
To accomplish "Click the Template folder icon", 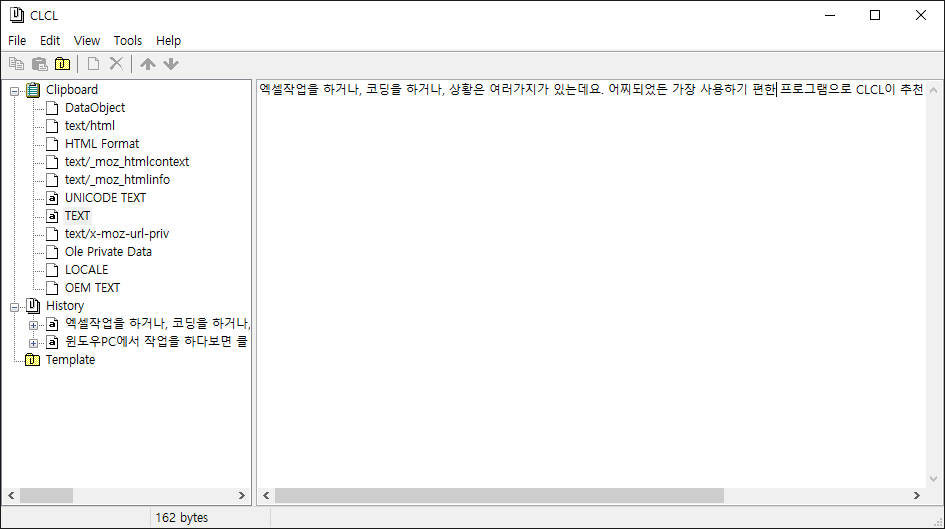I will tap(33, 360).
